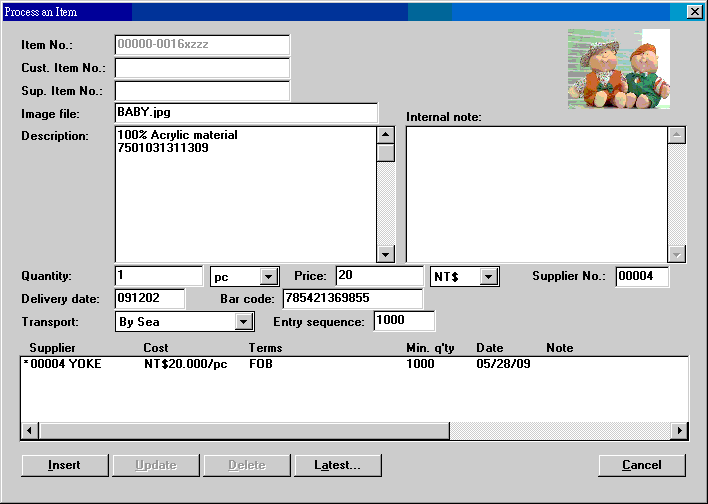Close the dialog with the X button

point(694,12)
